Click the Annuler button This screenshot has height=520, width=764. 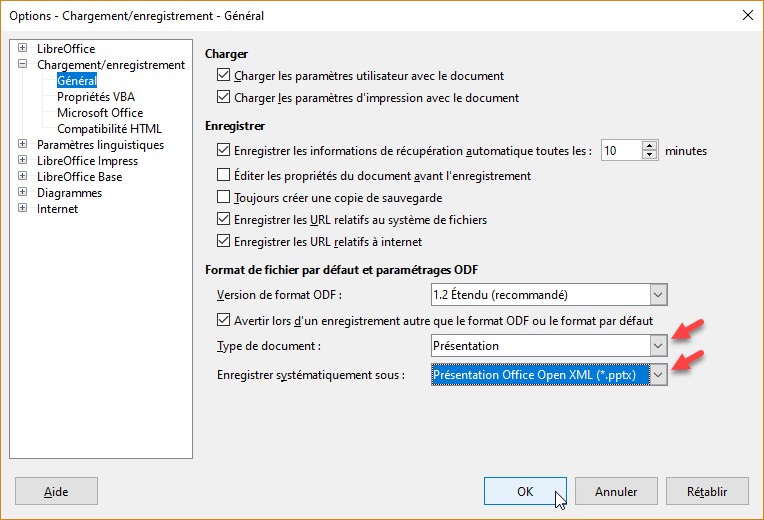coord(616,491)
